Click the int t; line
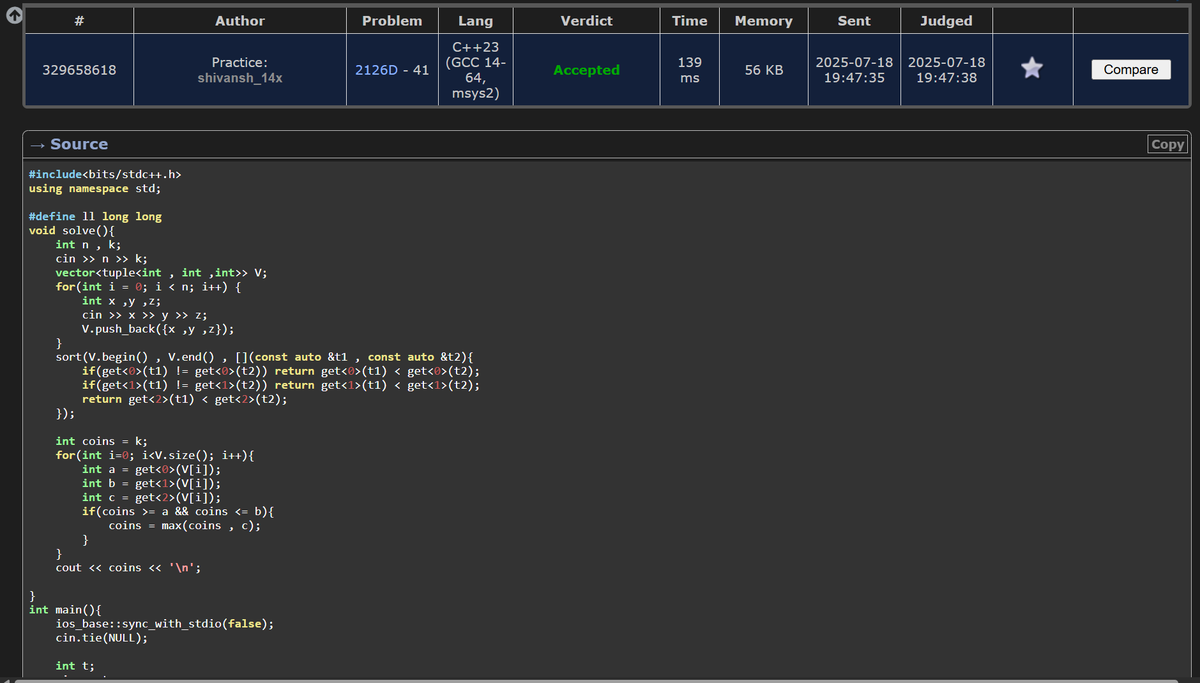Image resolution: width=1200 pixels, height=683 pixels. [75, 664]
